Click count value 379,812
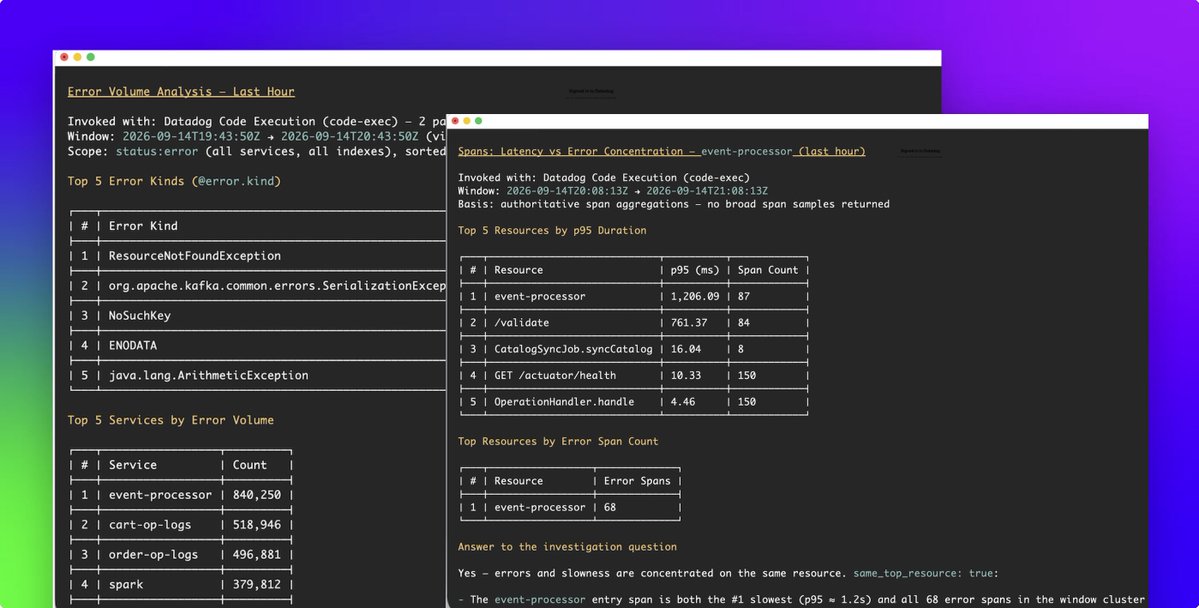The height and width of the screenshot is (608, 1199). (x=256, y=584)
